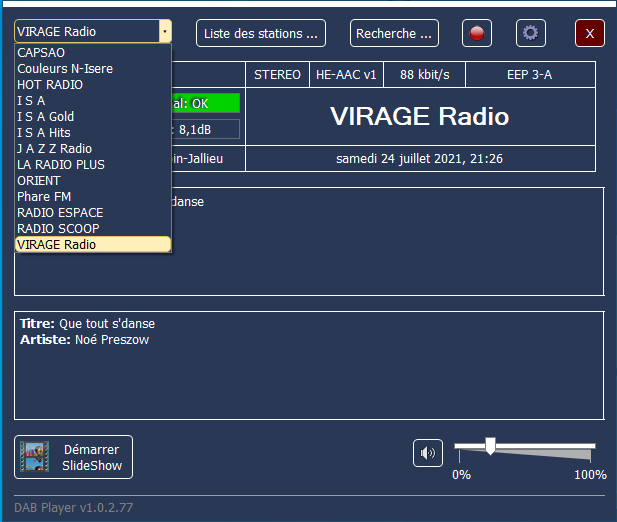617x522 pixels.
Task: Click the HE-AAC v1 codec cell
Action: click(x=346, y=74)
